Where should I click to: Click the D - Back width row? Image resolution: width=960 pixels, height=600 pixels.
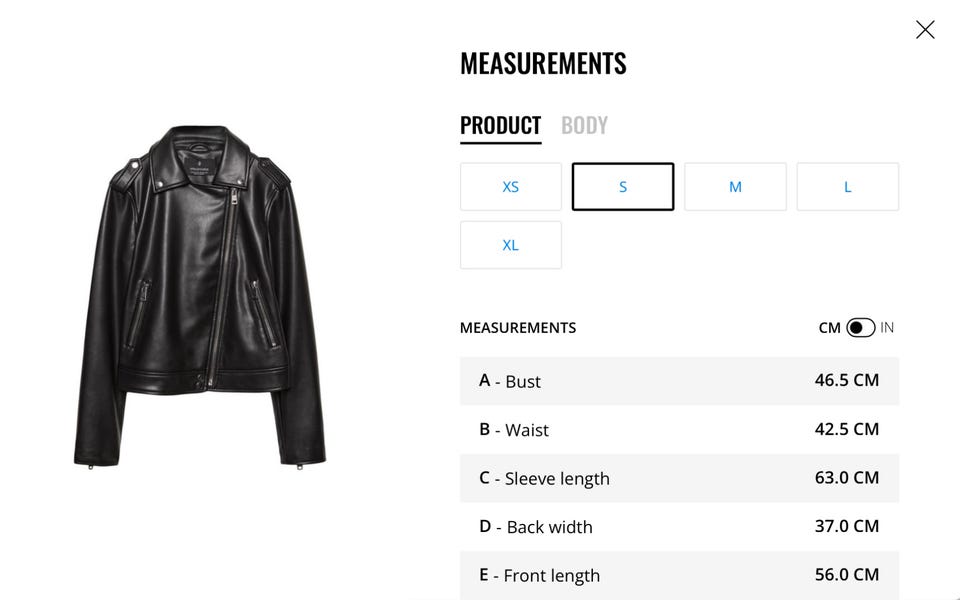tap(679, 527)
